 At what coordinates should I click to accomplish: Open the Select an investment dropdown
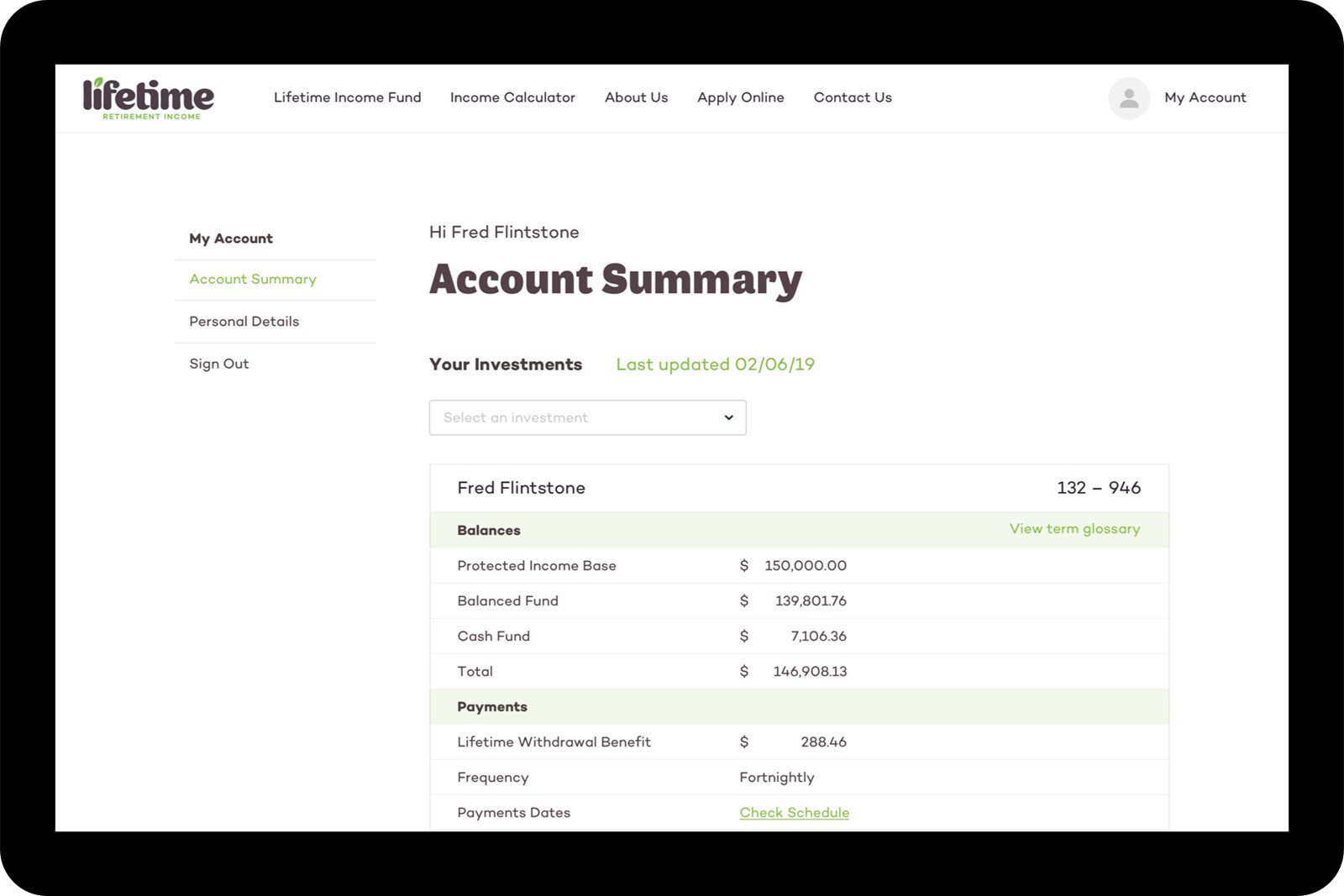pos(586,417)
